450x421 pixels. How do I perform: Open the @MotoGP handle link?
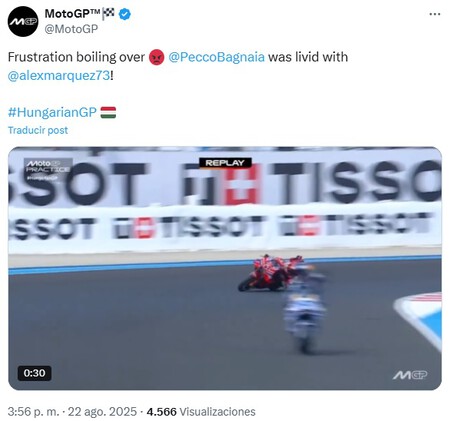coord(71,29)
